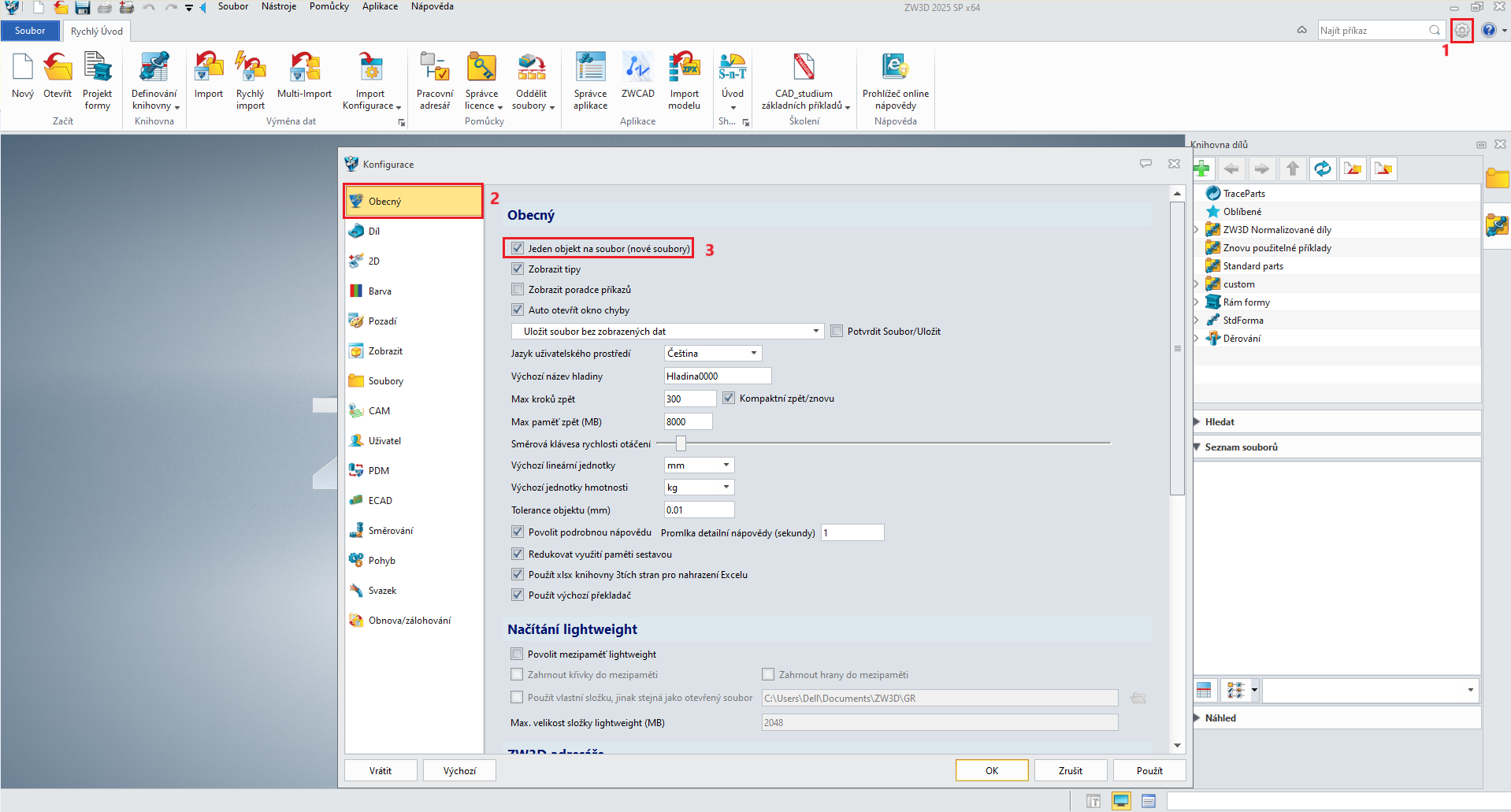
Task: Open the Soubor ribbon tab
Action: coord(30,31)
